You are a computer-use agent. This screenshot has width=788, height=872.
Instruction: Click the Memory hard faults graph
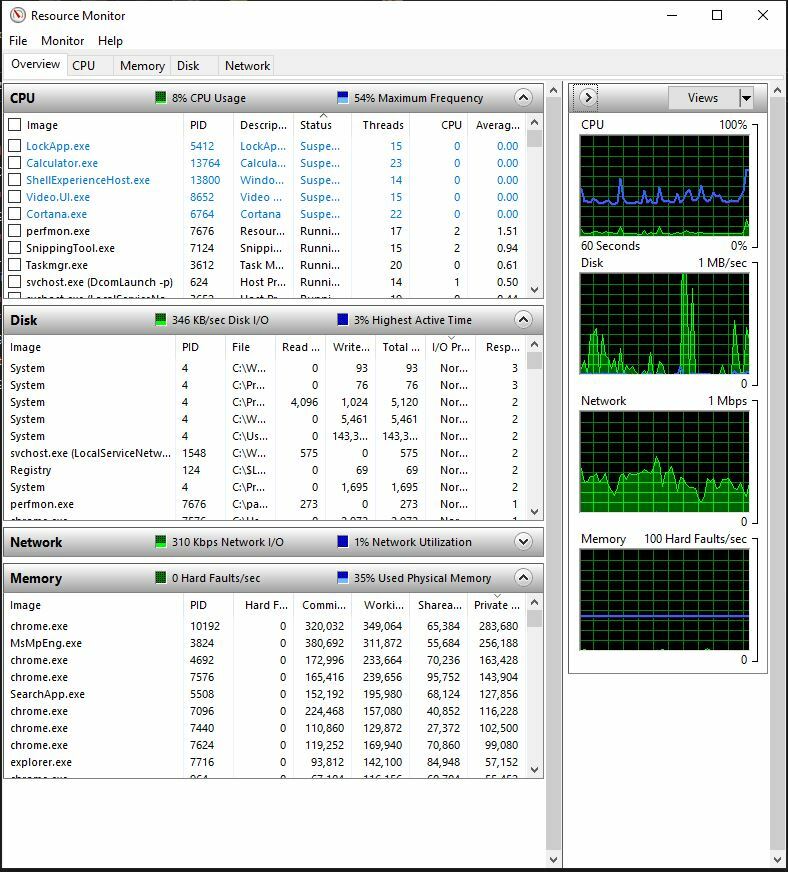[x=664, y=600]
